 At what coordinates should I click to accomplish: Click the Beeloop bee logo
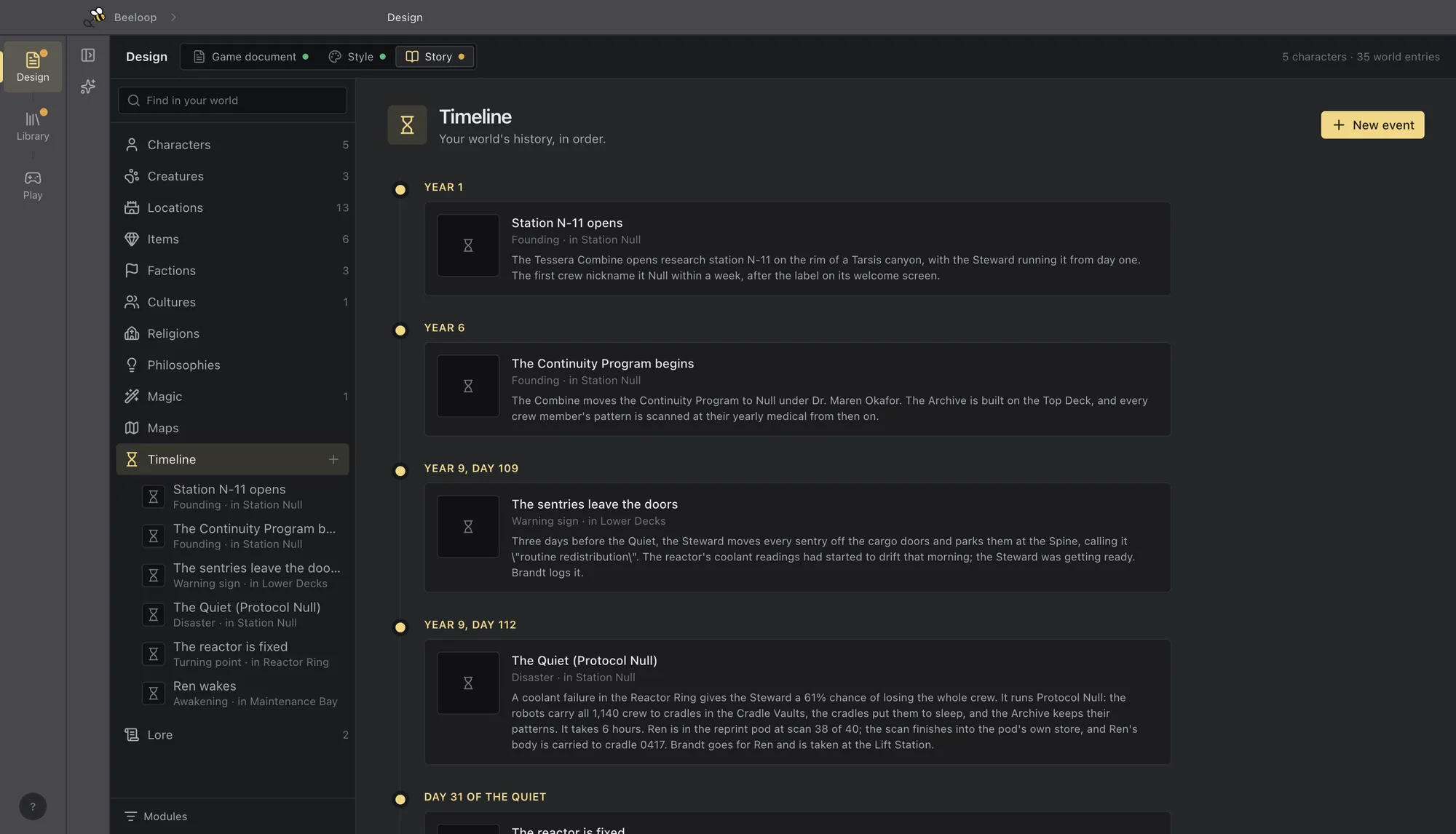[x=95, y=17]
